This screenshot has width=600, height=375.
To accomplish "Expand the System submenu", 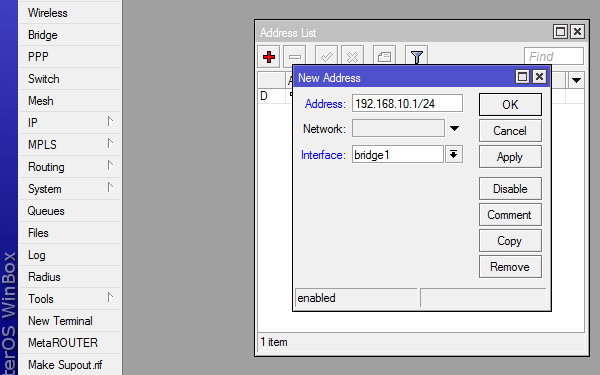I will click(x=110, y=188).
